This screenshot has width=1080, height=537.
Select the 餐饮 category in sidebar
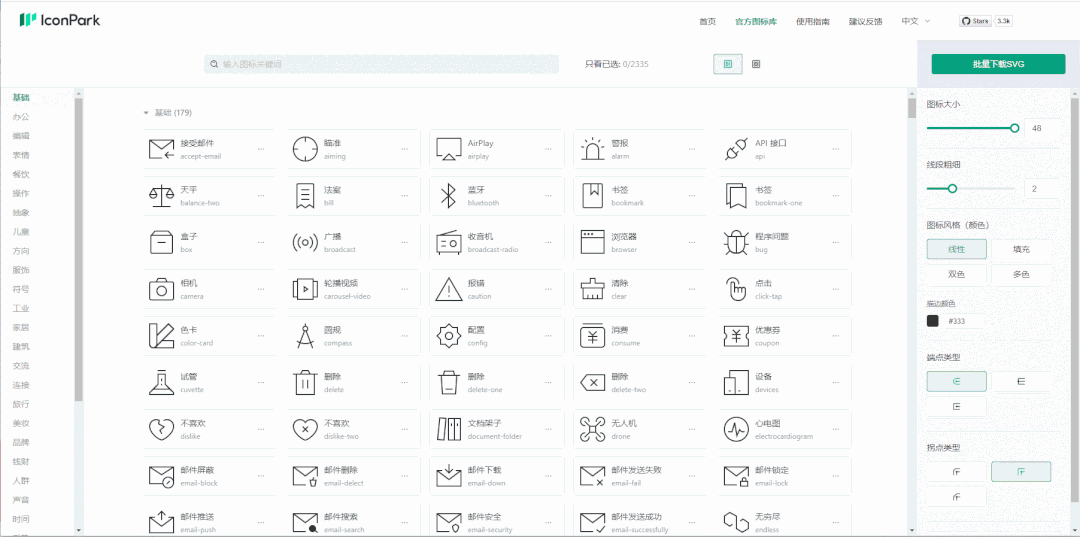coord(21,174)
